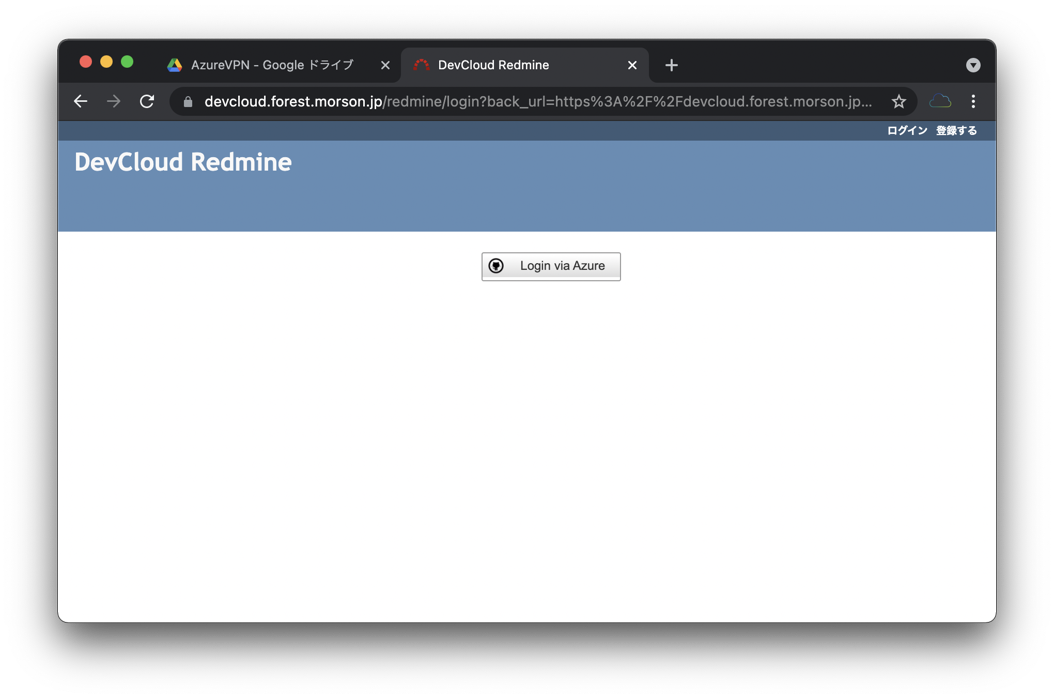This screenshot has width=1054, height=699.
Task: View site information via lock icon
Action: coord(188,102)
